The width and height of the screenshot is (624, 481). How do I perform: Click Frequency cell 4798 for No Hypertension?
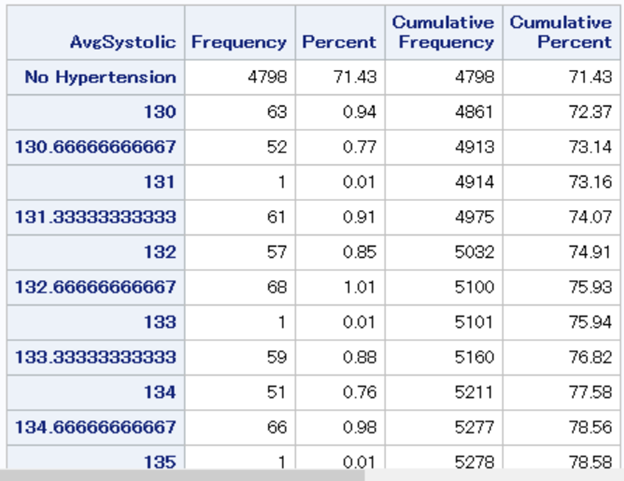pos(267,77)
